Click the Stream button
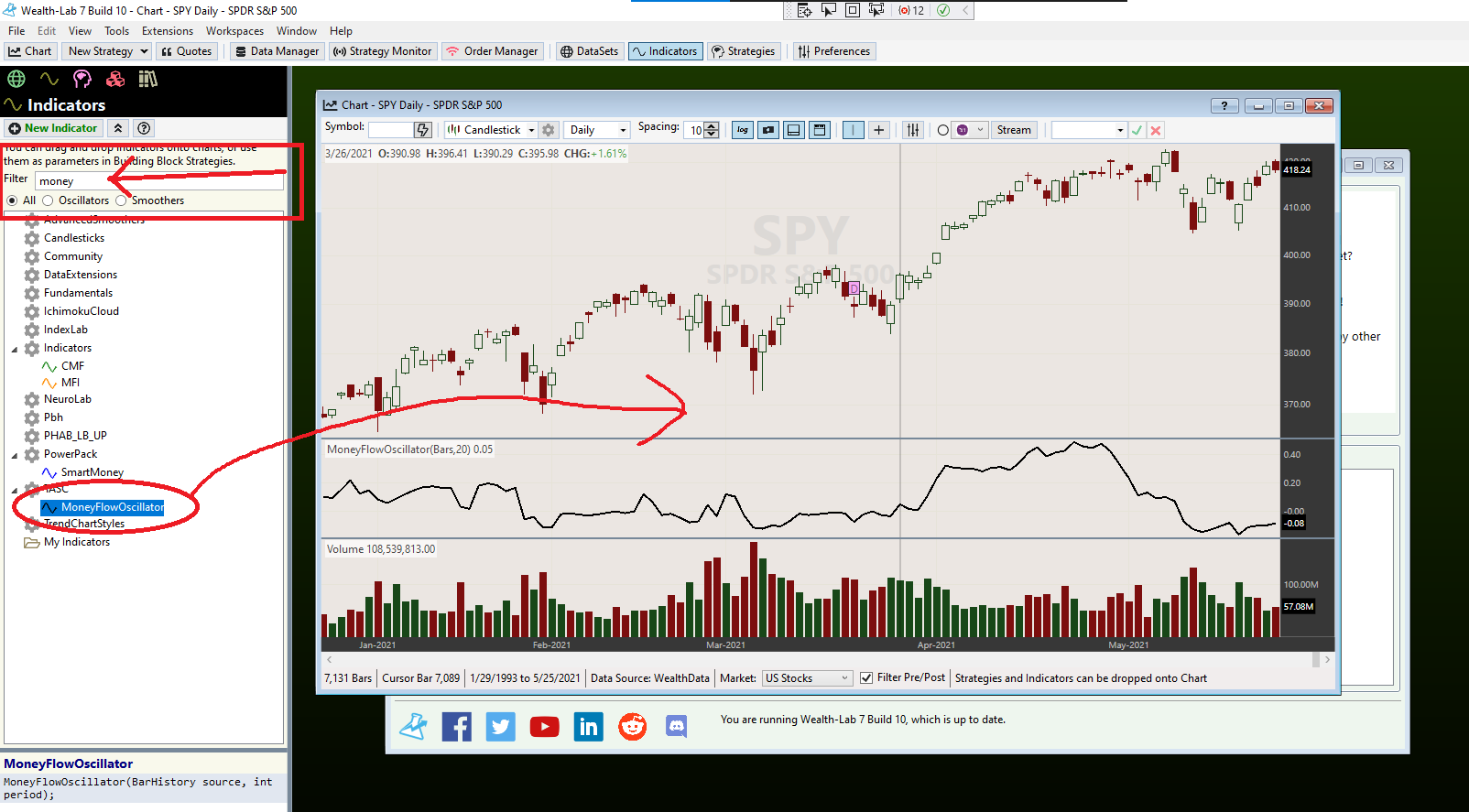Viewport: 1469px width, 812px height. pyautogui.click(x=1014, y=130)
